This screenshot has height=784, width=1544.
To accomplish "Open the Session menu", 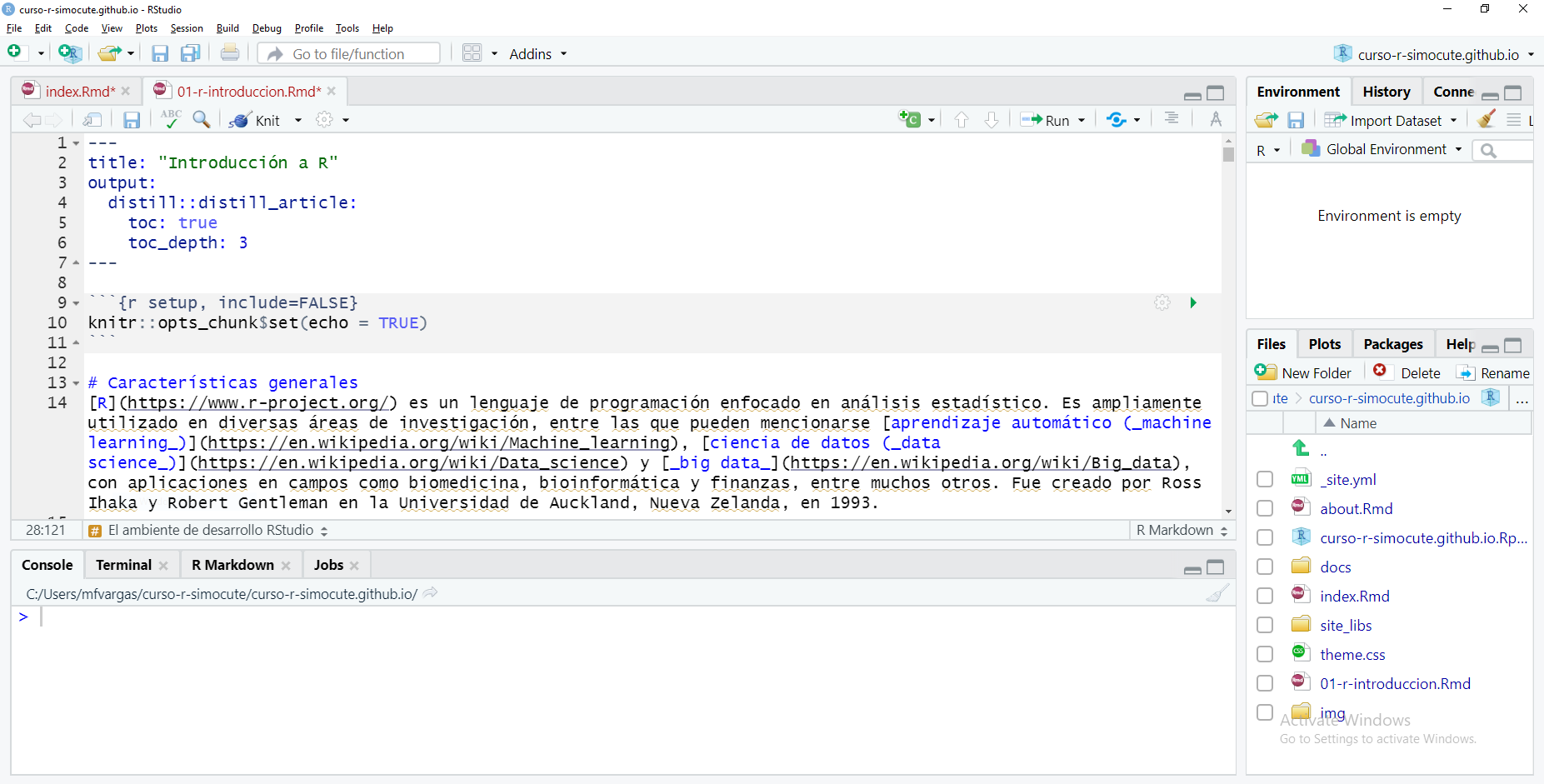I will click(187, 28).
